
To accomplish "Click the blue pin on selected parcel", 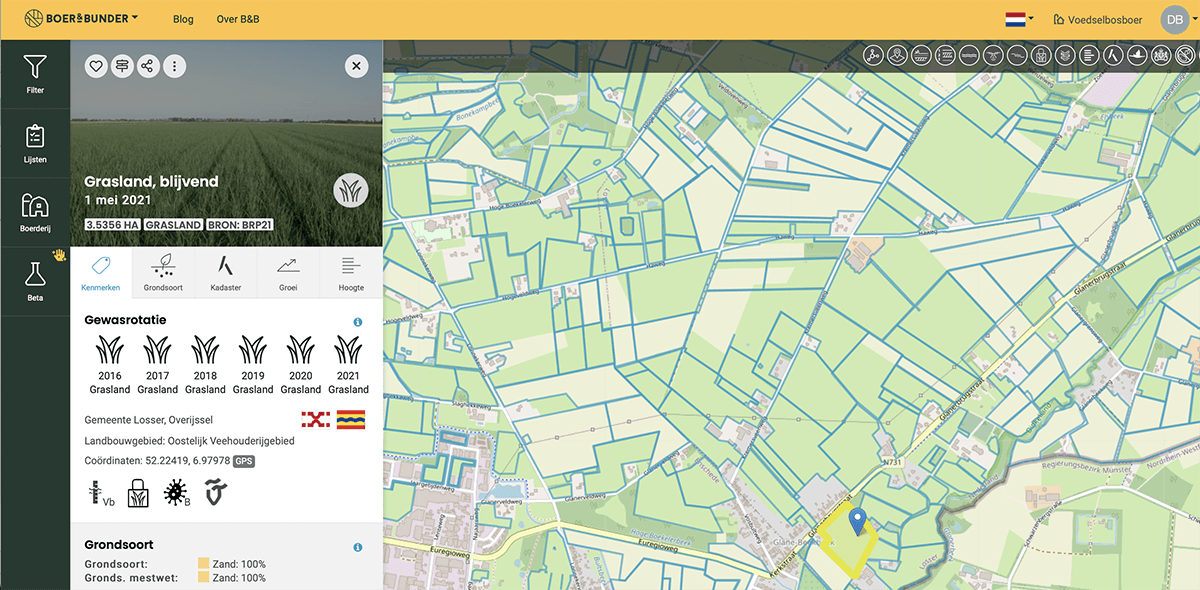I will pos(856,520).
